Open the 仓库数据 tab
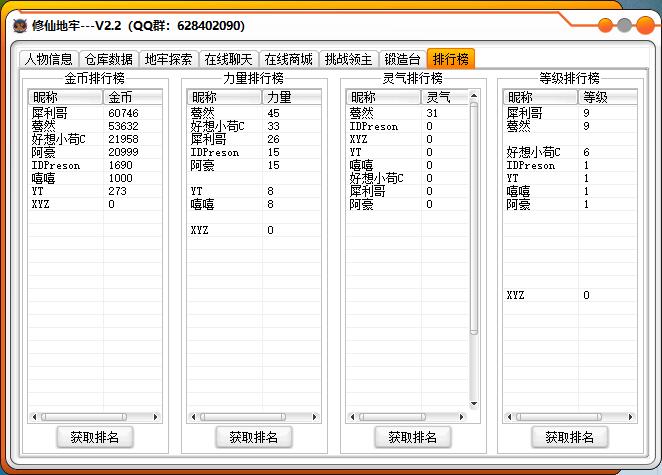 point(109,59)
